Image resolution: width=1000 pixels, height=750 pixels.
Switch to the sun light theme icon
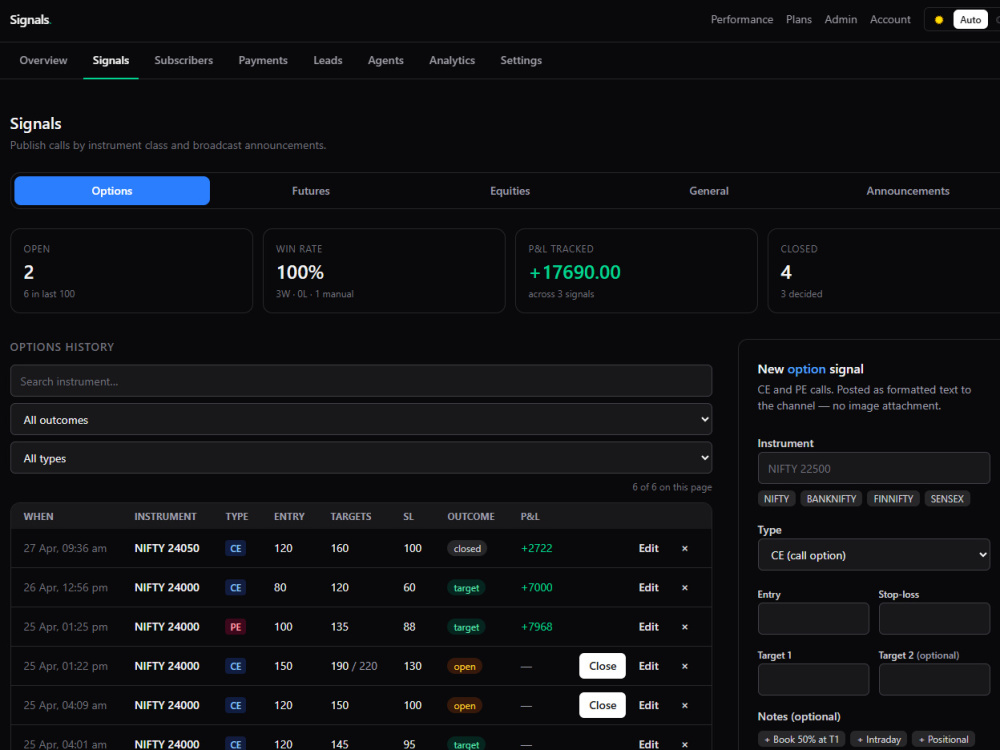pos(939,20)
